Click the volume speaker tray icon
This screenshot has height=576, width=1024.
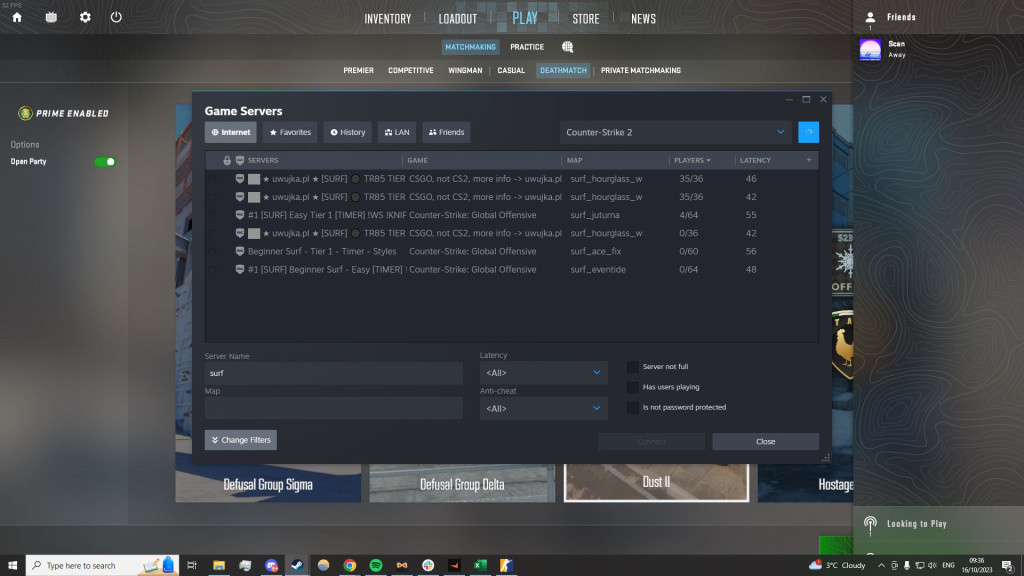tap(932, 566)
